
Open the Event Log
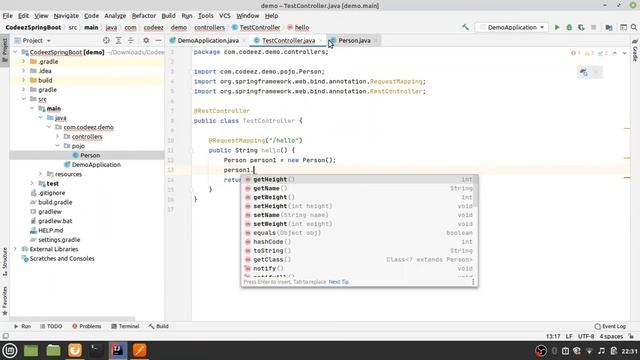tap(610, 326)
